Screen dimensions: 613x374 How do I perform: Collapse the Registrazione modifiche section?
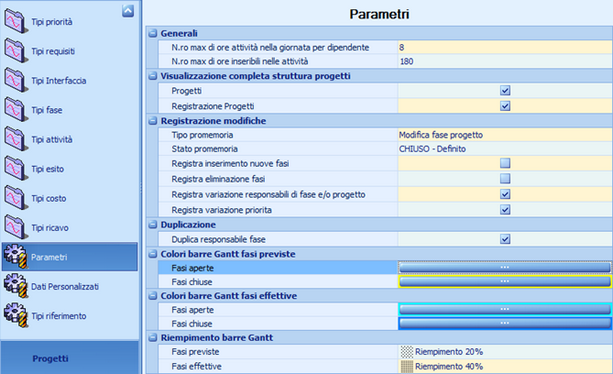153,121
